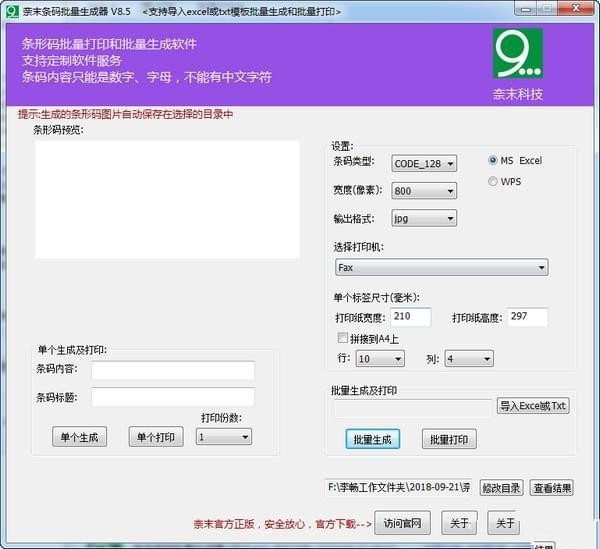This screenshot has width=600, height=549.
Task: Open the 行 rows dropdown
Action: 379,359
